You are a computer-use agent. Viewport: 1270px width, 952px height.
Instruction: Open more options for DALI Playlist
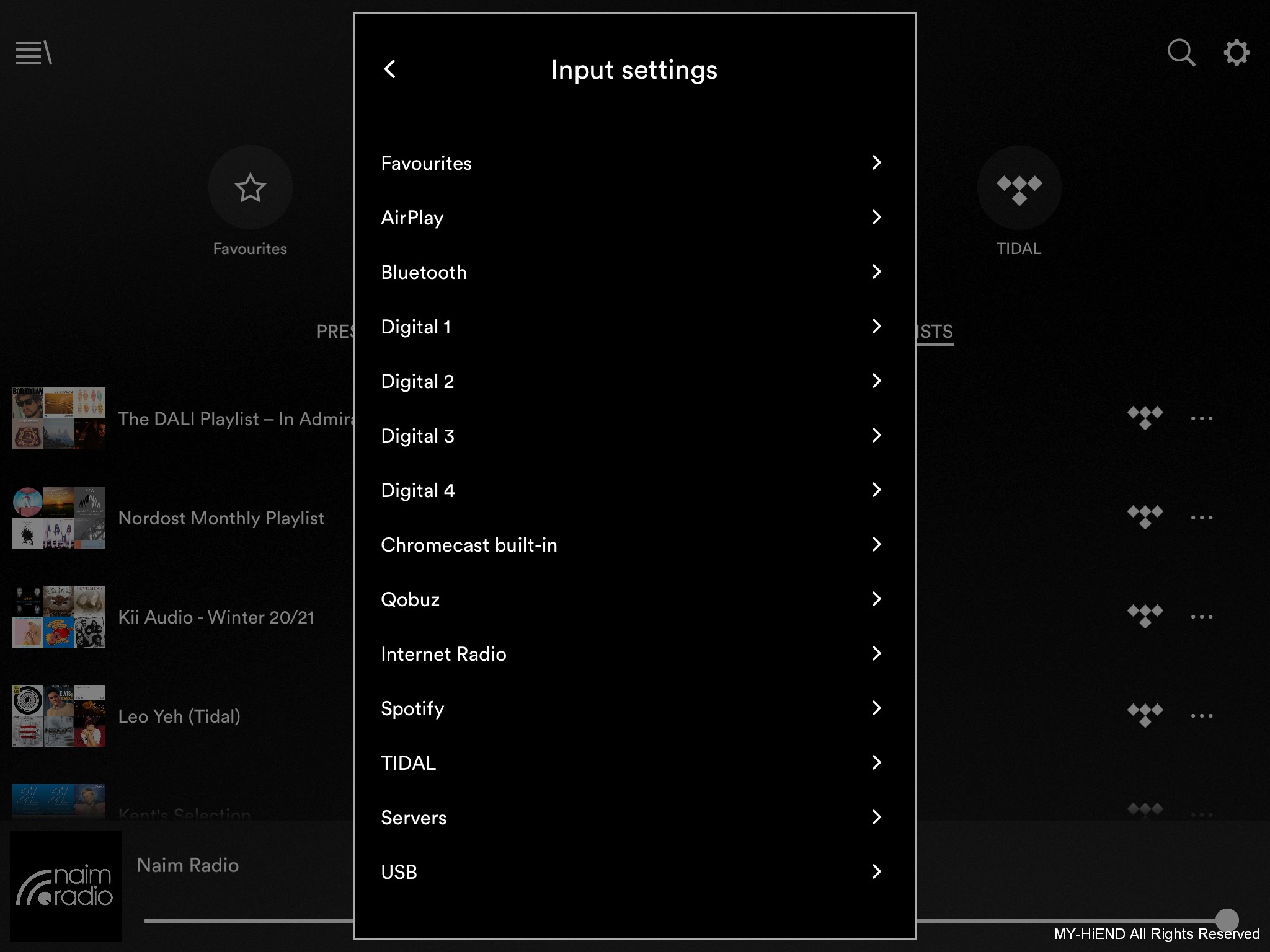1202,418
